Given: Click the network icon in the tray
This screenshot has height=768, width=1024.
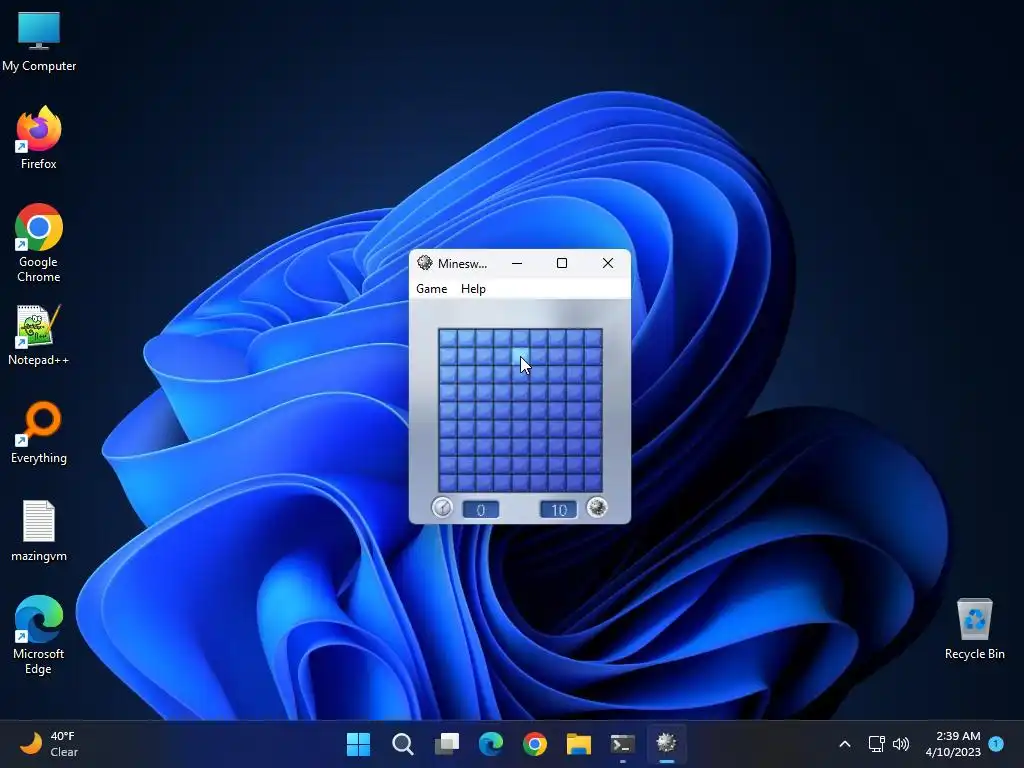Looking at the screenshot, I should (x=876, y=744).
